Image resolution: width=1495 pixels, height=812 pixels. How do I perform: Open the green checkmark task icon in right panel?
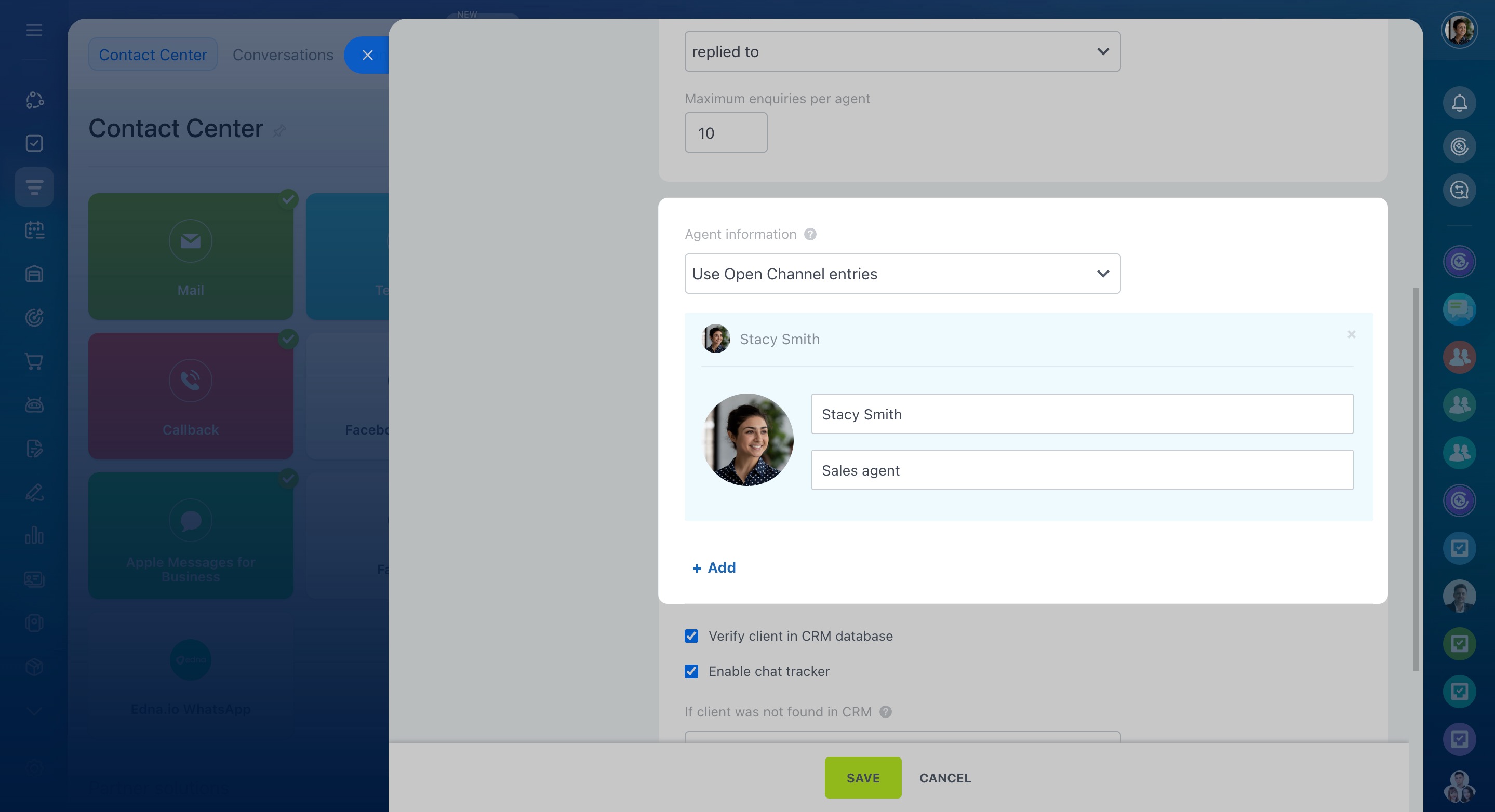pos(1459,644)
